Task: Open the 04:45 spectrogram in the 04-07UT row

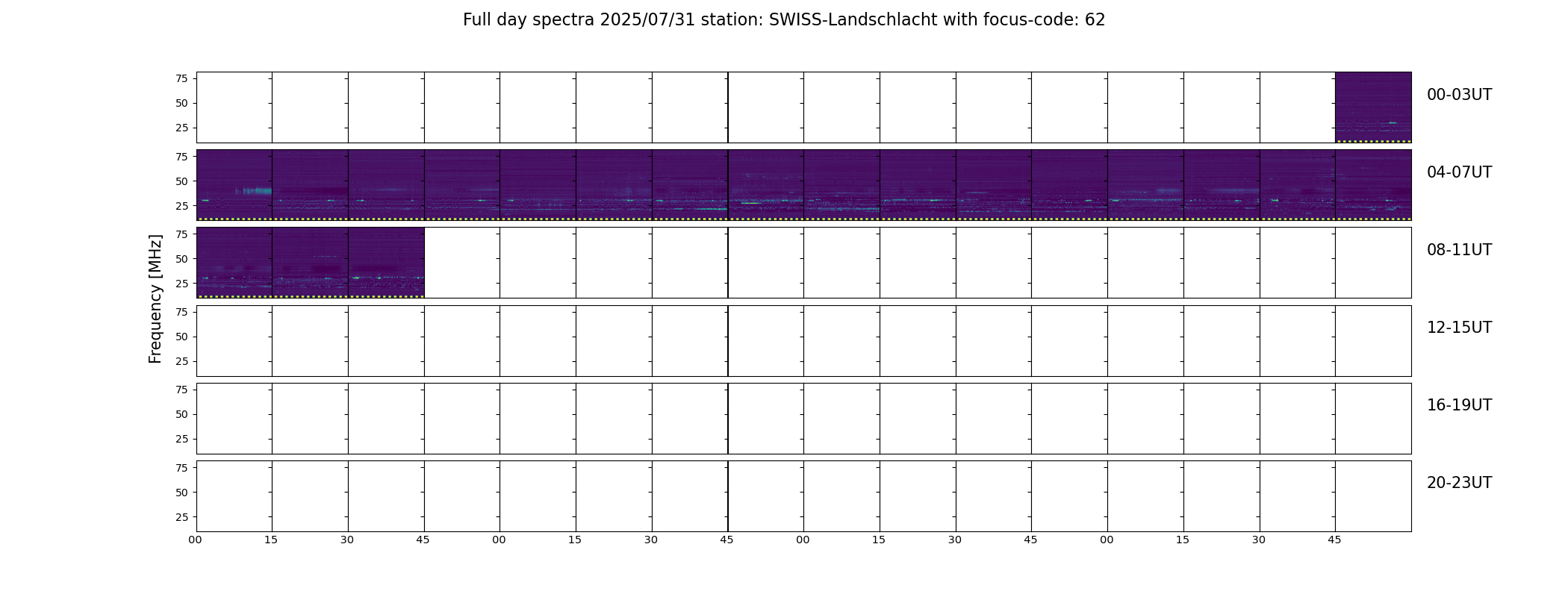Action: pyautogui.click(x=462, y=185)
